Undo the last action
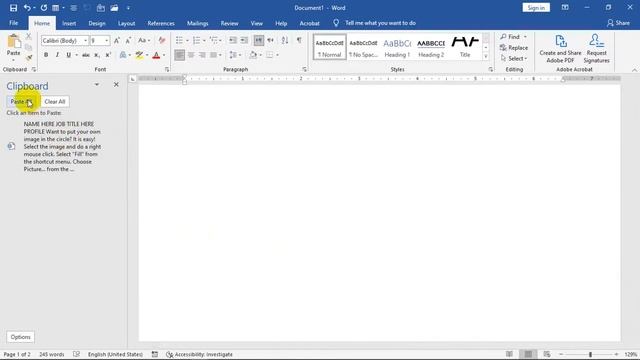 pos(27,8)
